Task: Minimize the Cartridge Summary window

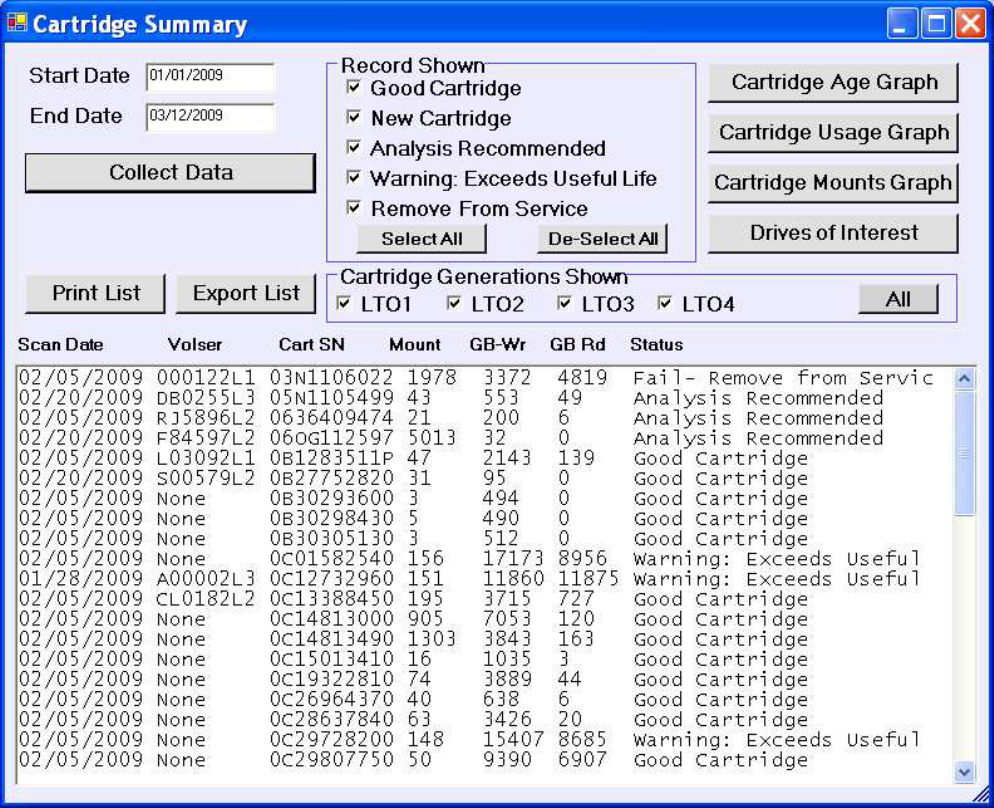Action: [901, 24]
